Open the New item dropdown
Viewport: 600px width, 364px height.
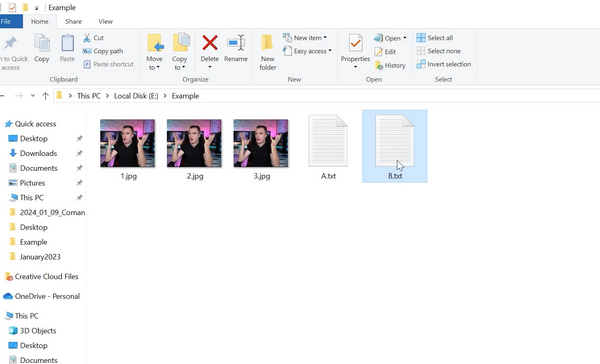point(305,38)
